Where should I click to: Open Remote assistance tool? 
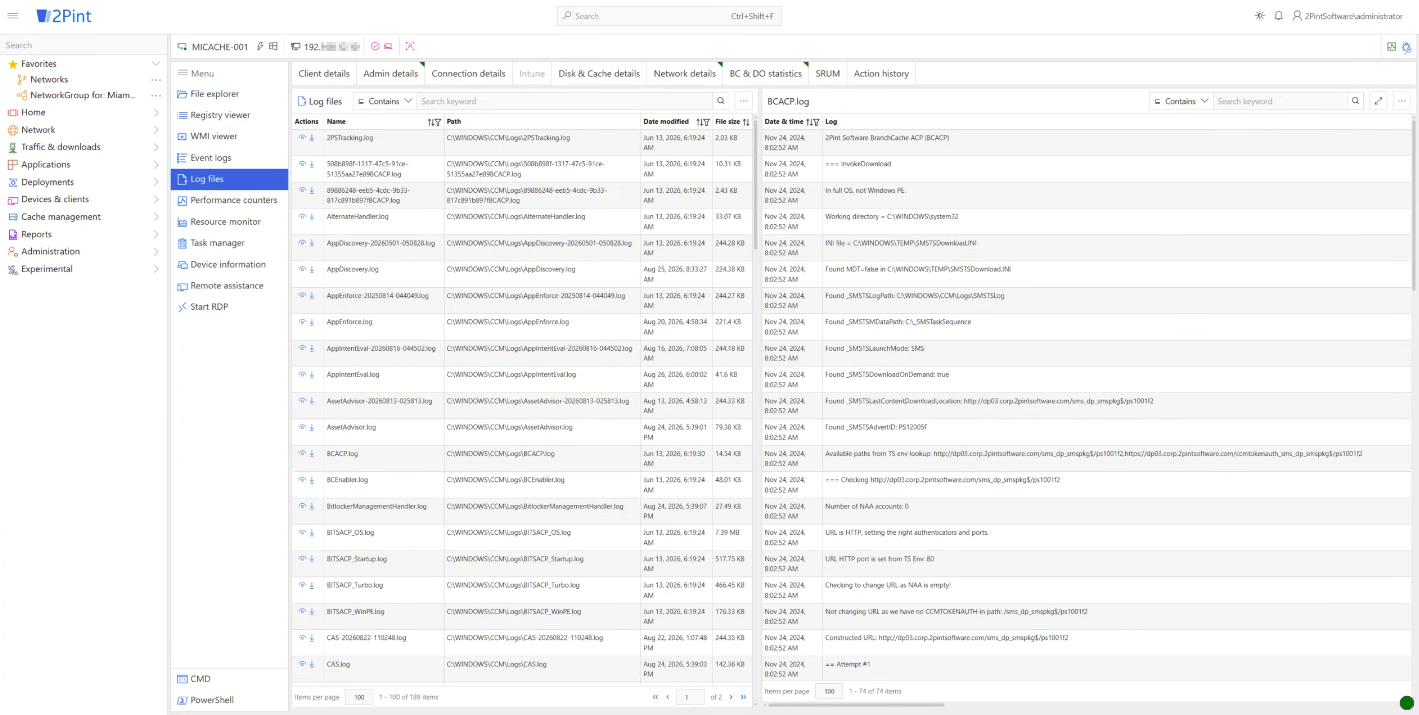229,286
